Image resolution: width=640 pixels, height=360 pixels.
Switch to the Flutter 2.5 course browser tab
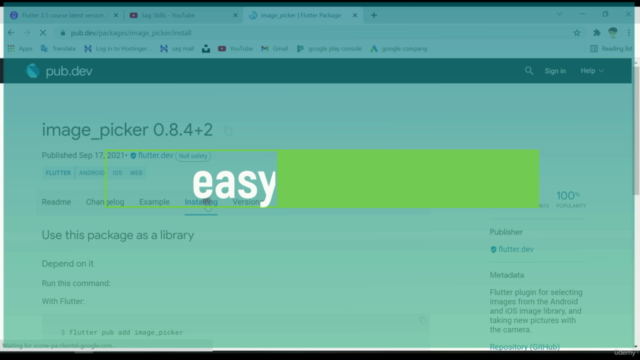tap(64, 15)
